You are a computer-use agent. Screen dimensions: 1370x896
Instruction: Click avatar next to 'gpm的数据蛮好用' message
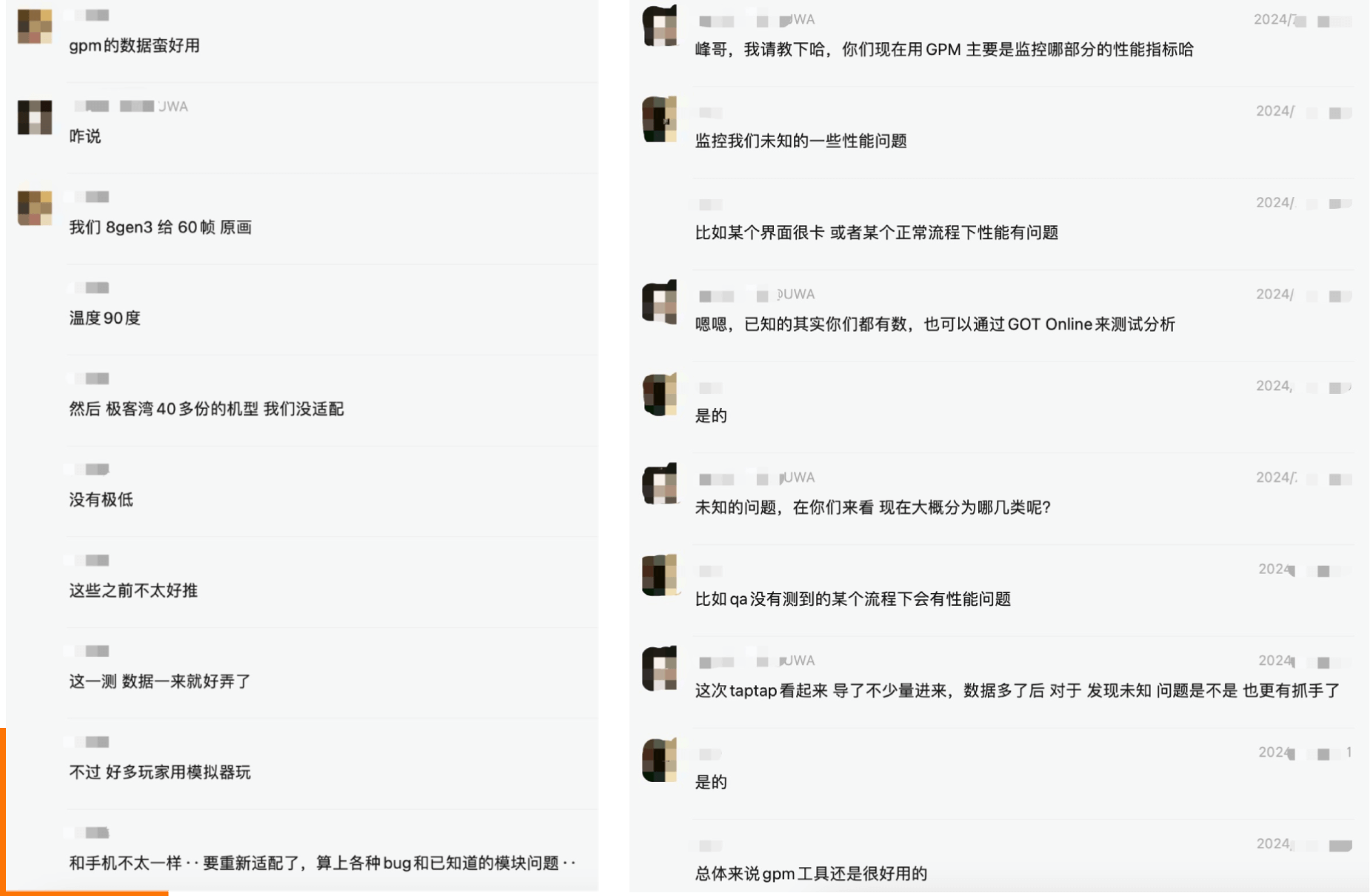click(35, 27)
